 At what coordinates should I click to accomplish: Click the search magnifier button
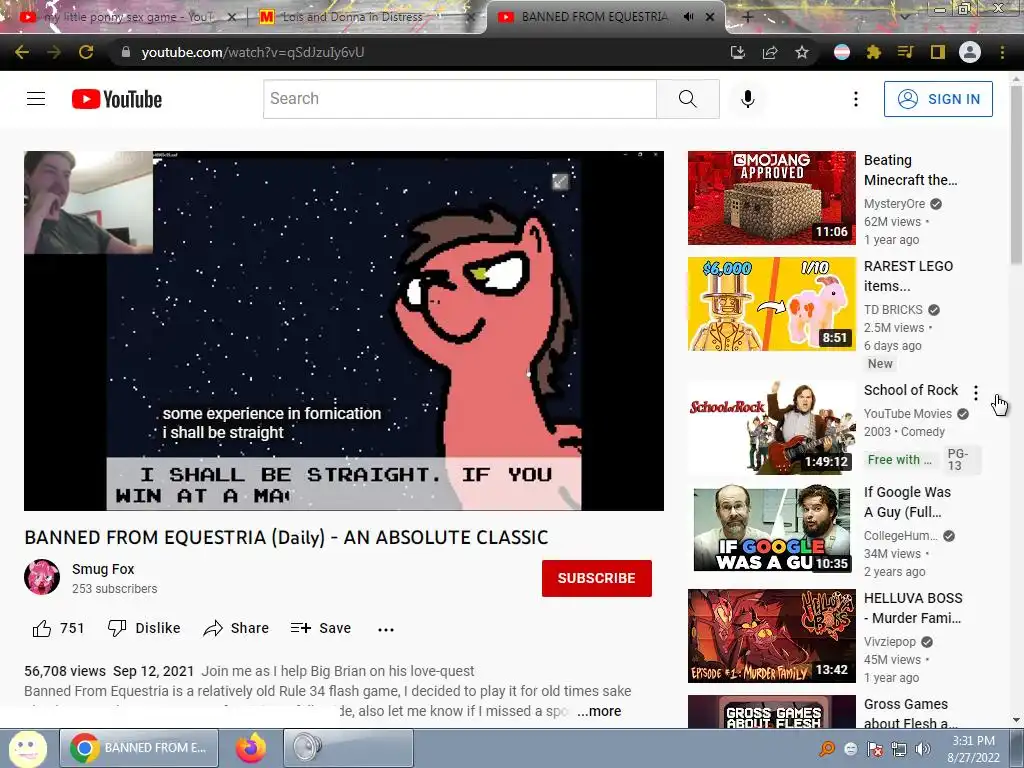click(x=688, y=99)
